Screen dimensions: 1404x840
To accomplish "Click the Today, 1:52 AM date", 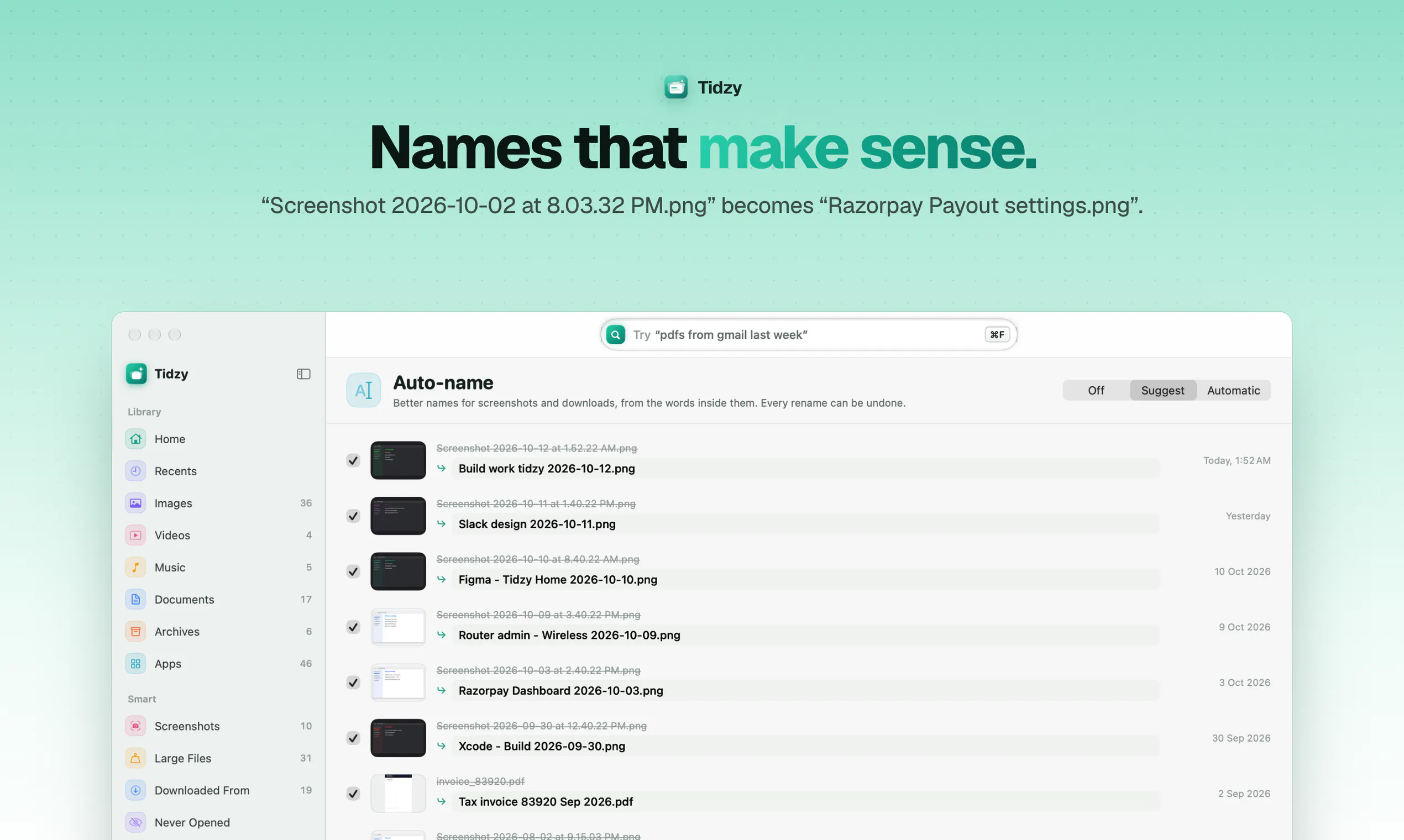I will click(1237, 460).
